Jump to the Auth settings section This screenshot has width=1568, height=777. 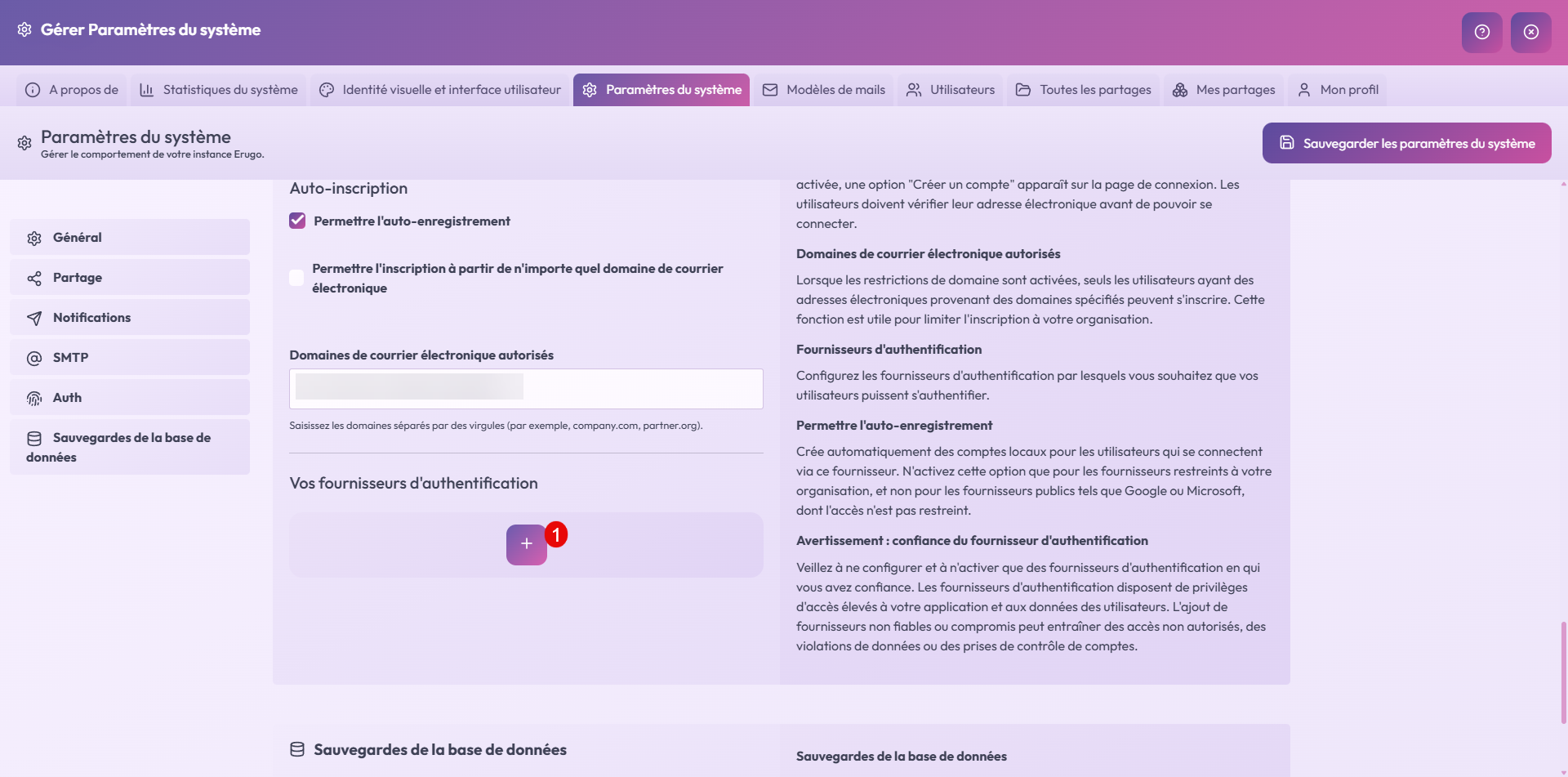click(x=130, y=398)
